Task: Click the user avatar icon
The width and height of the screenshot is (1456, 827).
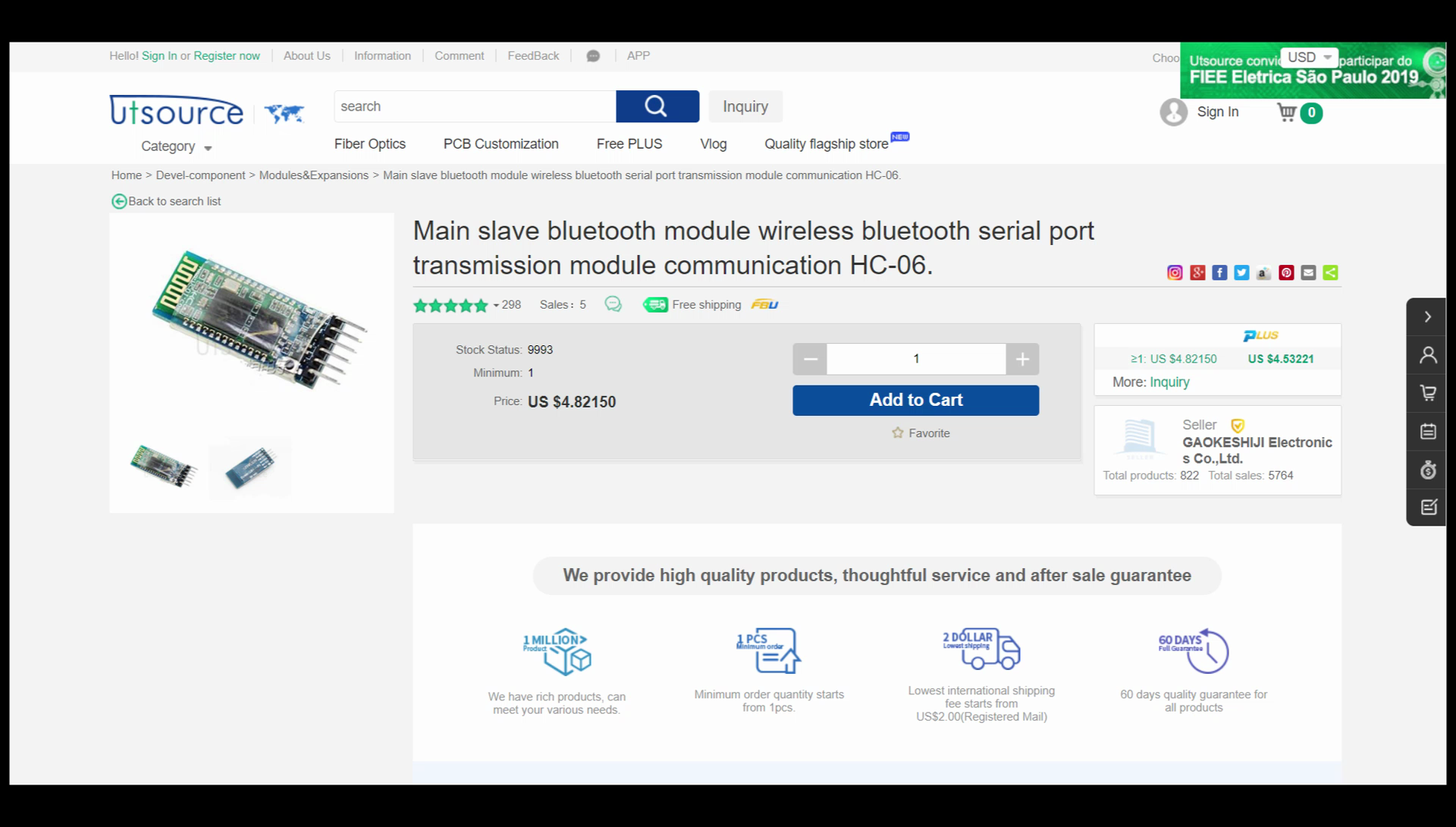Action: [x=1173, y=112]
